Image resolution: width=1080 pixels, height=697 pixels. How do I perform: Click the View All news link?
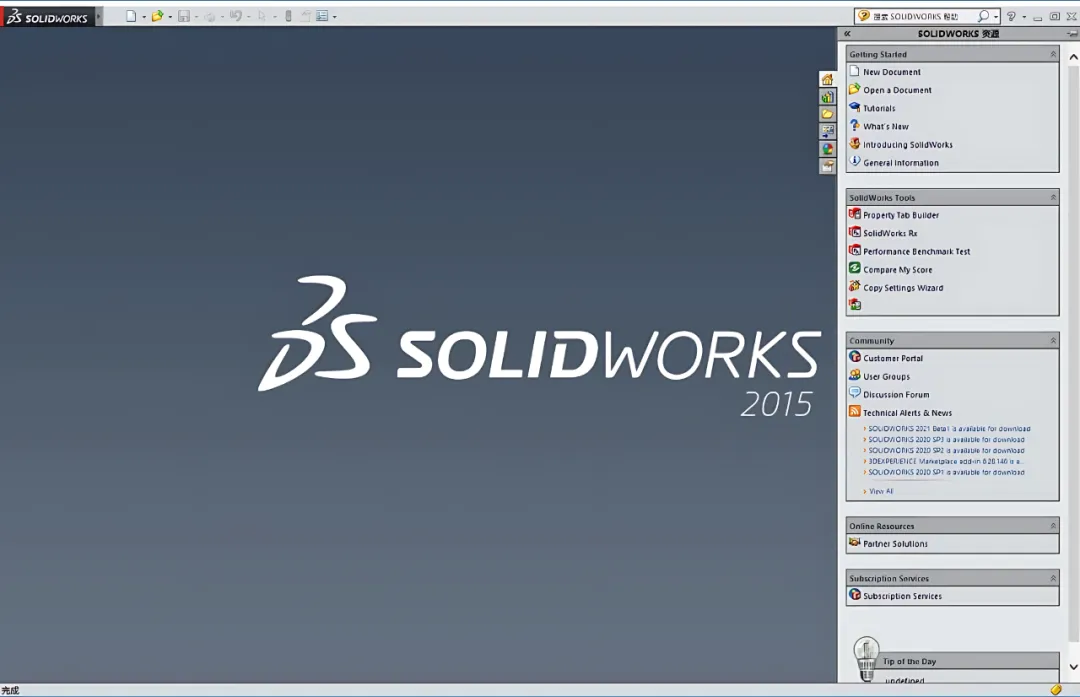[x=880, y=491]
